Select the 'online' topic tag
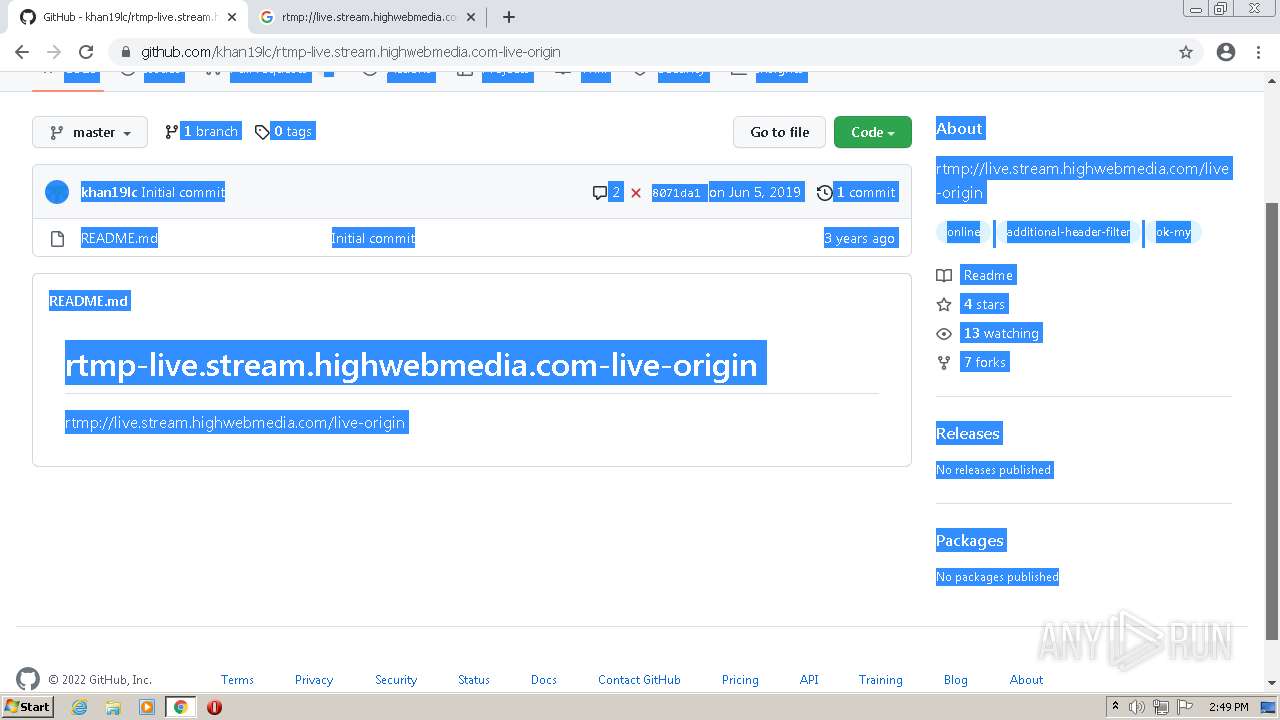1280x720 pixels. (x=963, y=232)
